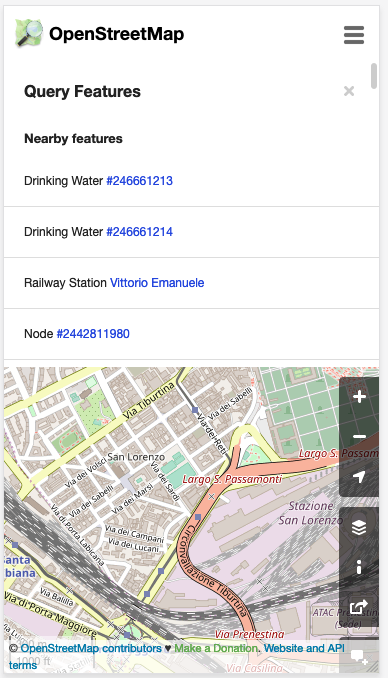Image resolution: width=388 pixels, height=678 pixels.
Task: Click the Via dei Lucani label
Action: tap(134, 545)
